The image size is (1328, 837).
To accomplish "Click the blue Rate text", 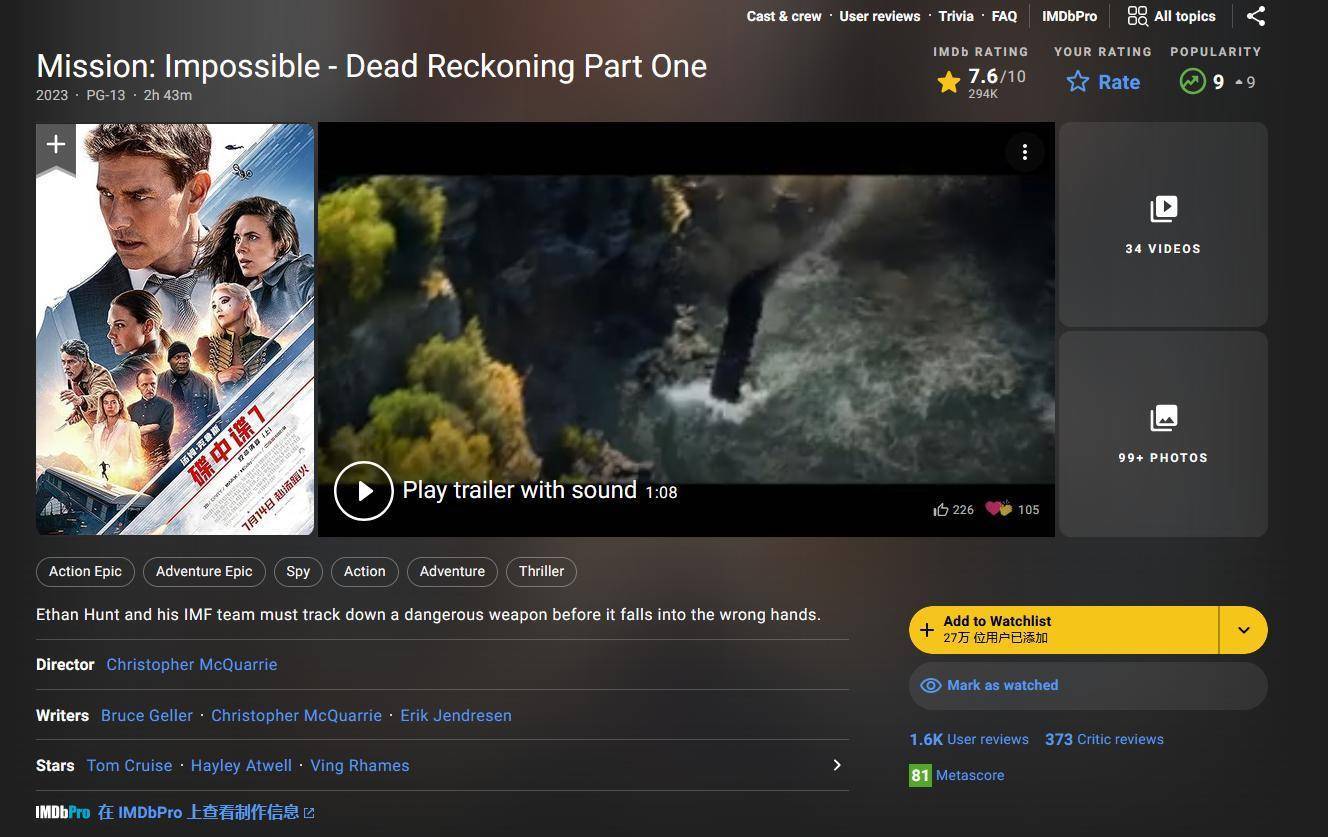I will coord(1119,82).
